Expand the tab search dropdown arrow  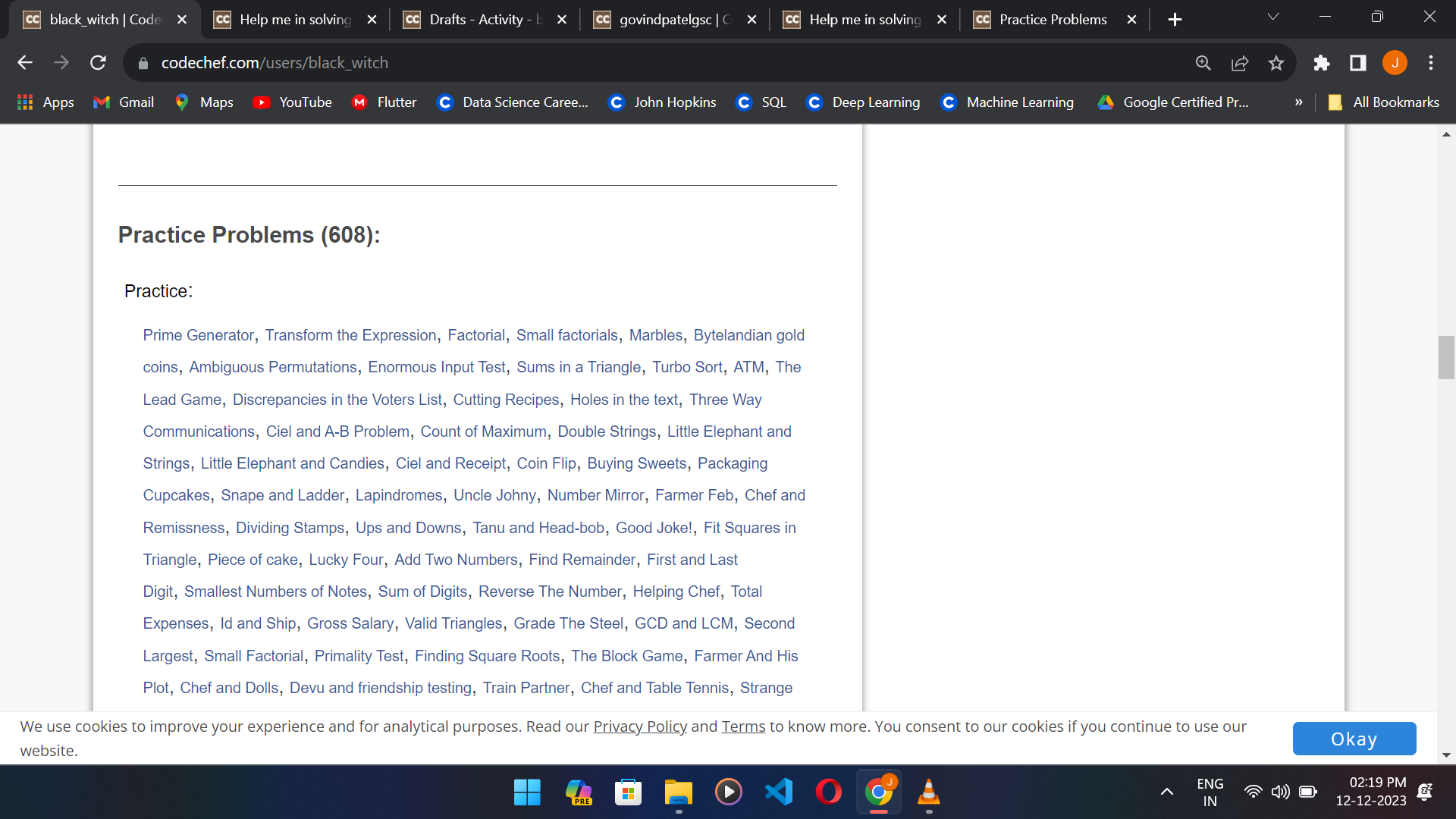click(x=1273, y=17)
